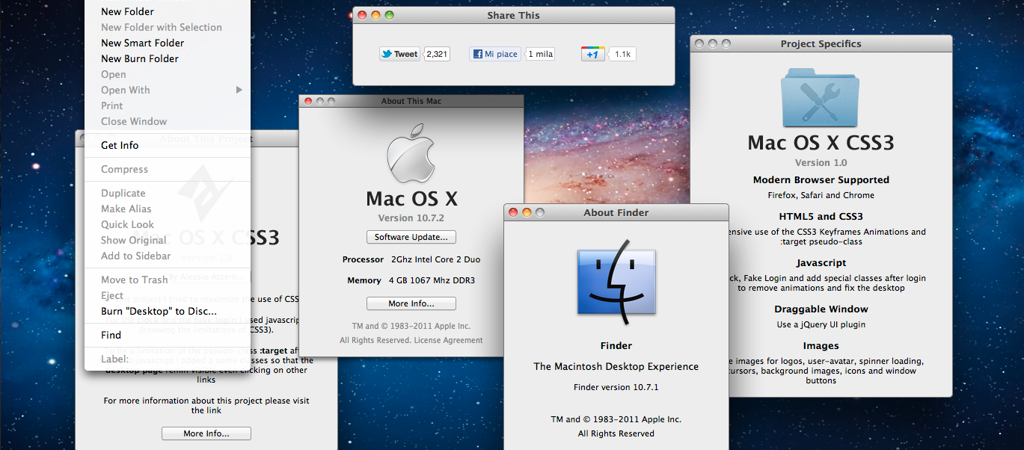Click the Make Alias menu entry

tap(126, 209)
